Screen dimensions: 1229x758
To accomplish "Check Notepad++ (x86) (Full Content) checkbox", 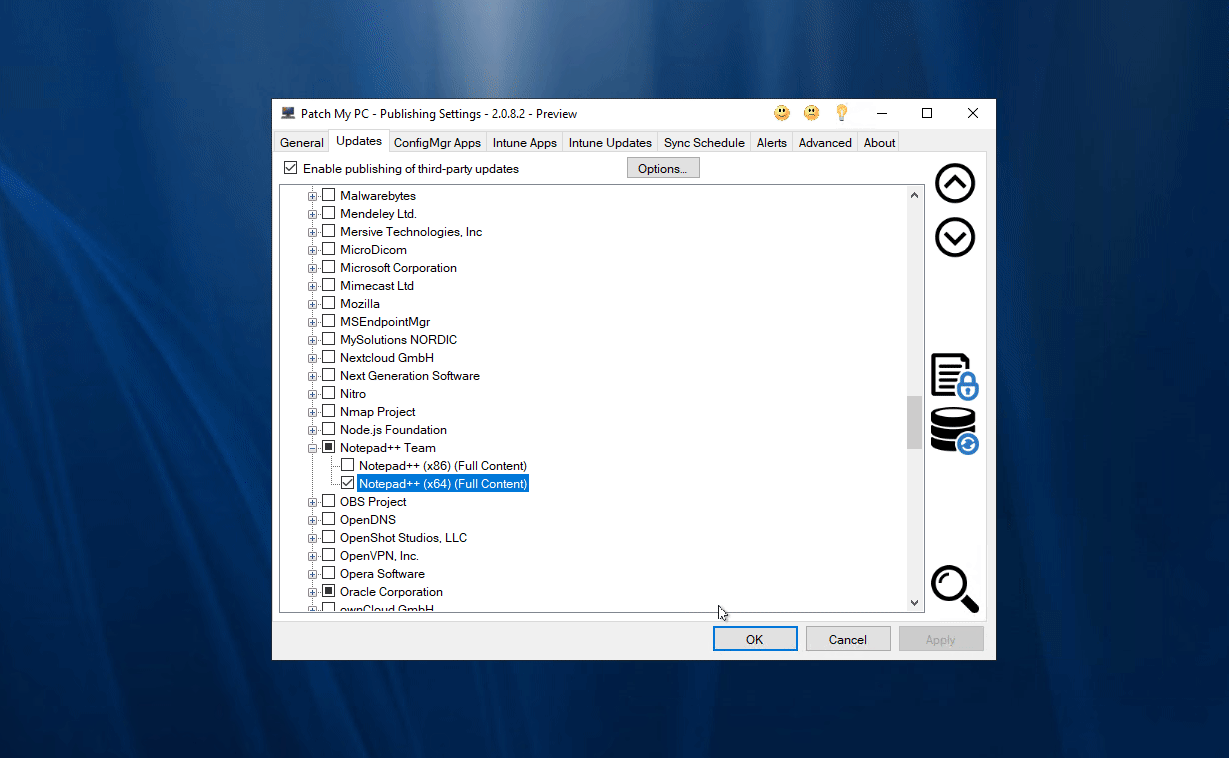I will [x=347, y=465].
